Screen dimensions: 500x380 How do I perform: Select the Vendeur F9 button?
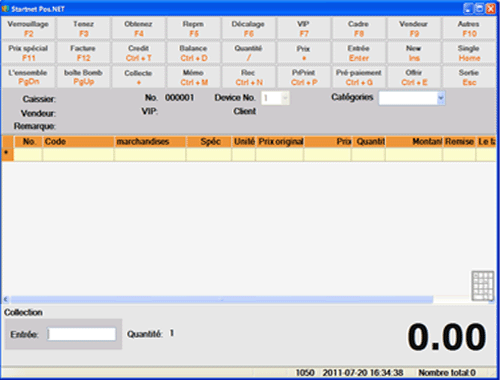[414, 28]
